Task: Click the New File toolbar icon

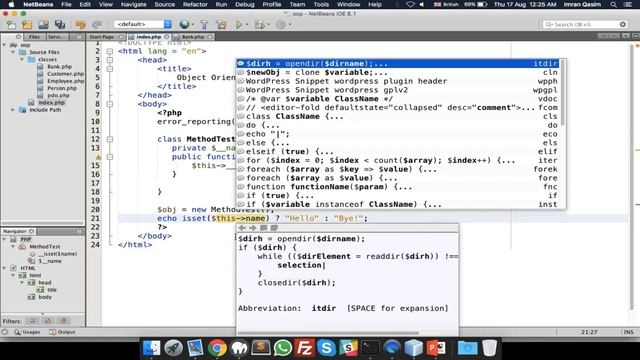Action: coord(11,24)
